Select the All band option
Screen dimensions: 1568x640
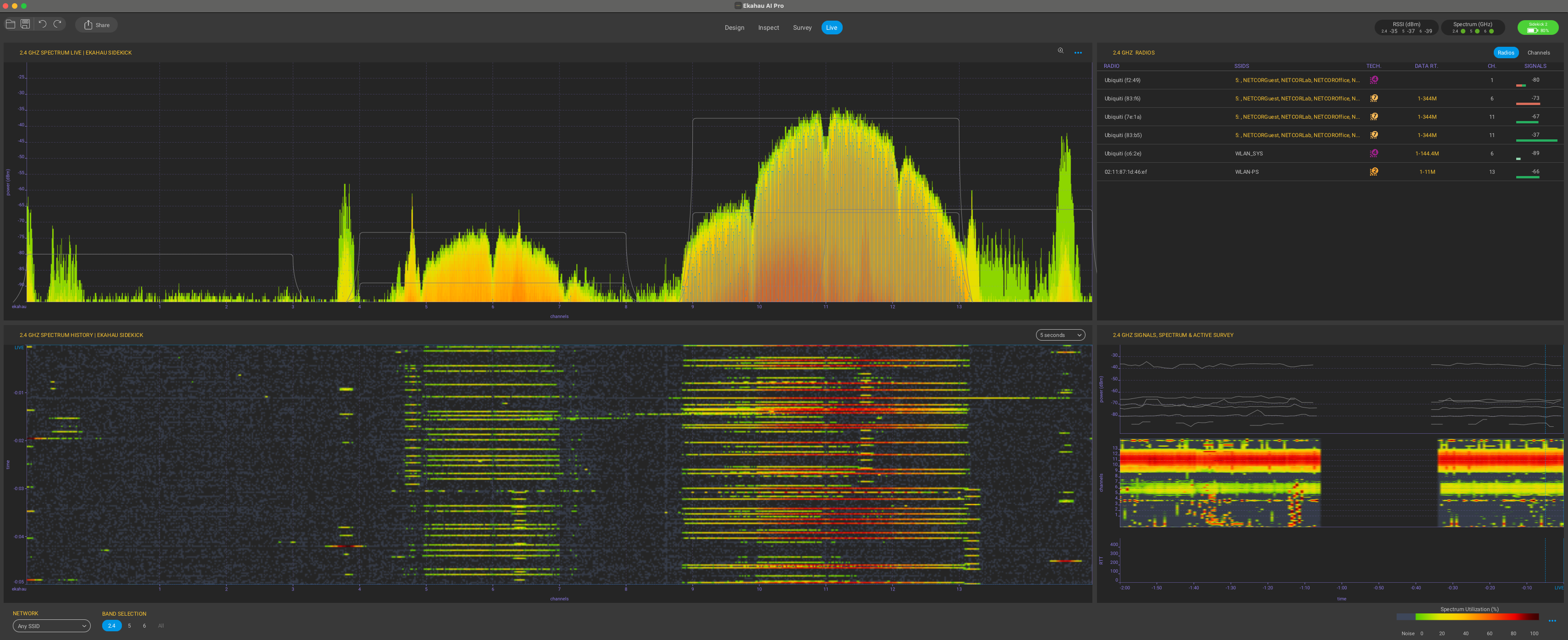(x=161, y=625)
